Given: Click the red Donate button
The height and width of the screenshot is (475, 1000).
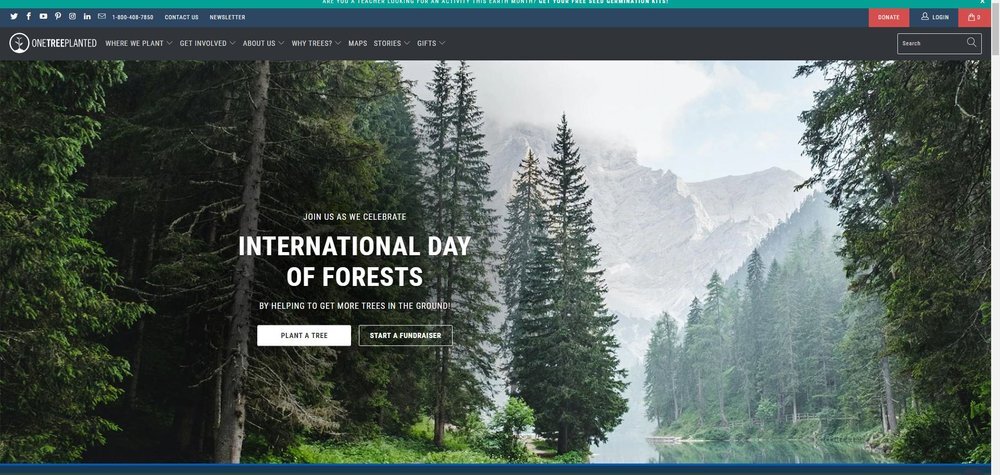Looking at the screenshot, I should [x=888, y=17].
